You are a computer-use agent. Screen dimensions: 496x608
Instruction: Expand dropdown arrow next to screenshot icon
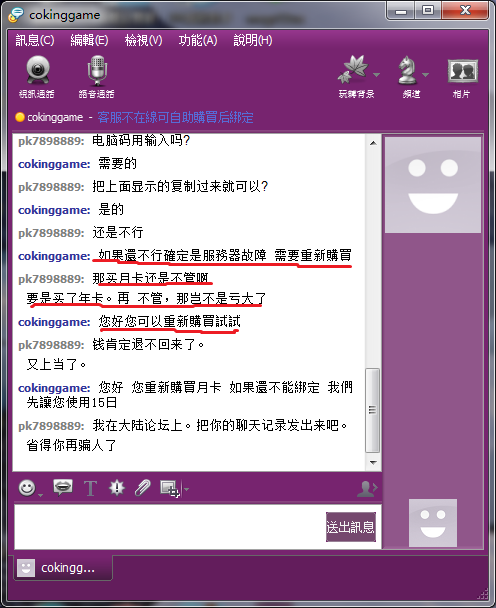(186, 489)
